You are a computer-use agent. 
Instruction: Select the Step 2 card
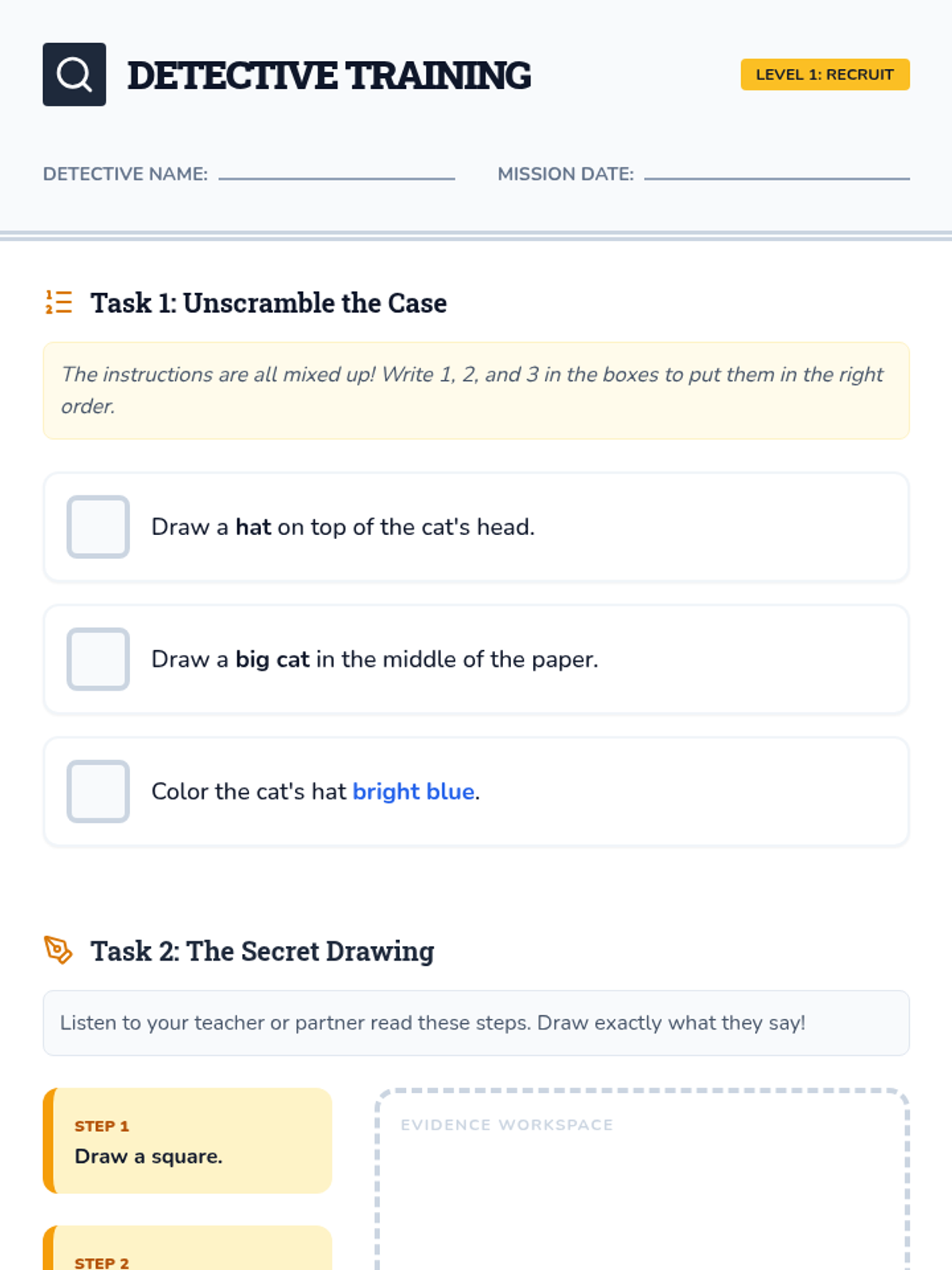188,1250
